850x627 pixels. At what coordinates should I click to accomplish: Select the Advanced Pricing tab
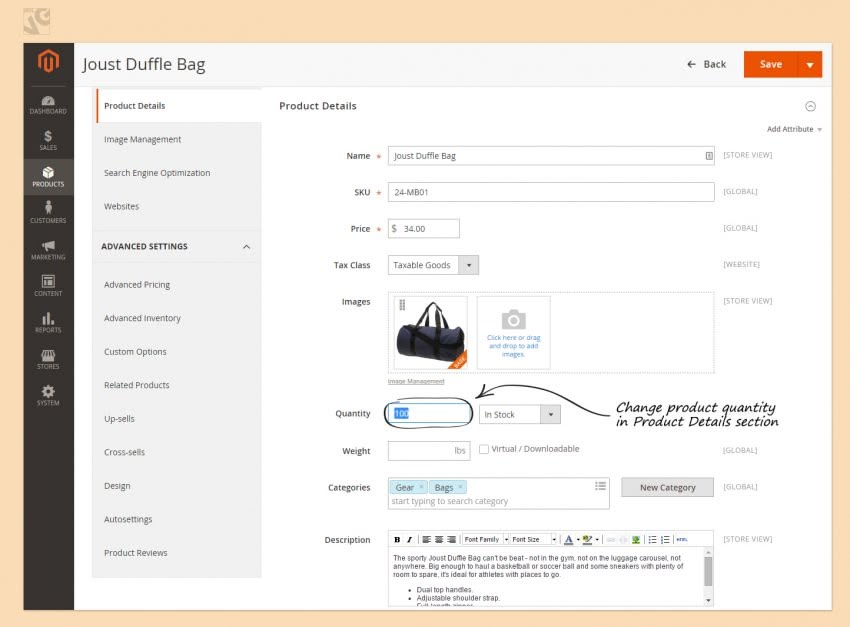pos(178,285)
